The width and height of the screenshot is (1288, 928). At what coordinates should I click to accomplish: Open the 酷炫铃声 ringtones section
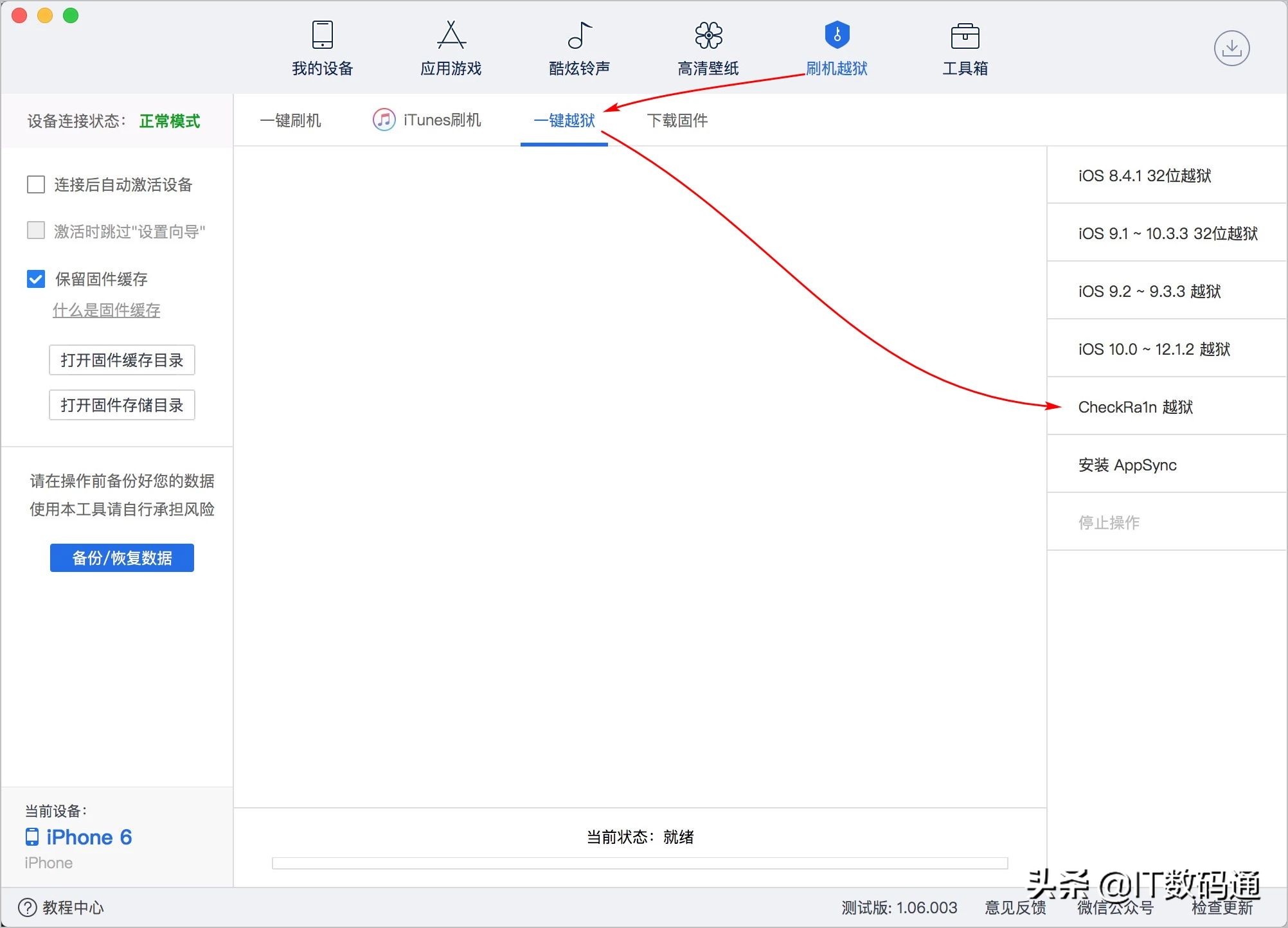(x=579, y=48)
